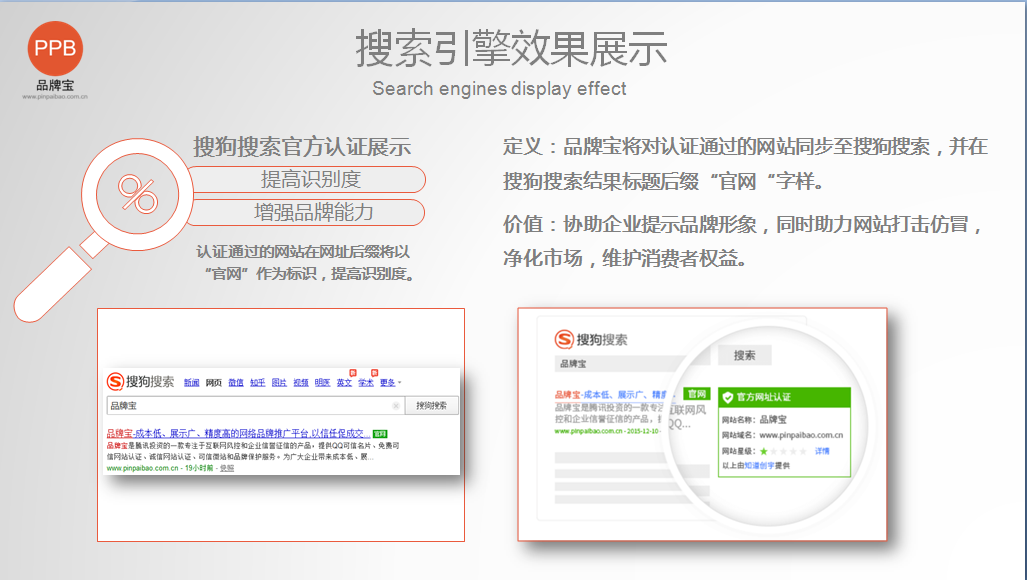1027x580 pixels.
Task: Open the 详情 link beside the star rating
Action: [x=822, y=451]
